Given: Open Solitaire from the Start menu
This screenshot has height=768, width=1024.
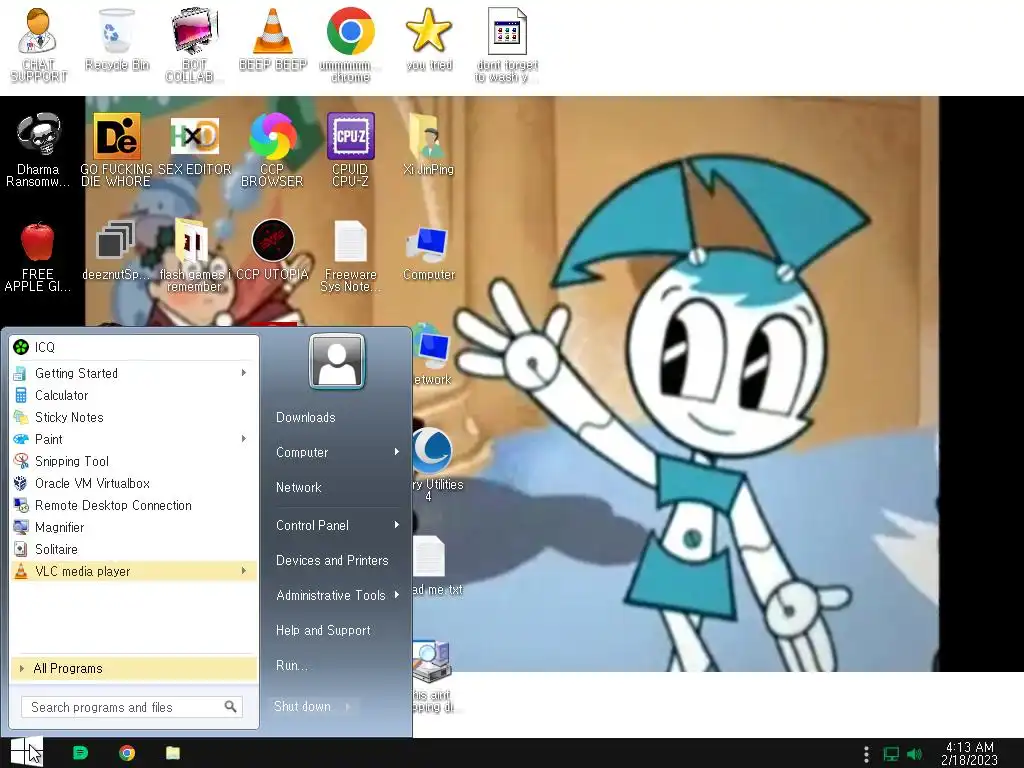Looking at the screenshot, I should (134, 549).
